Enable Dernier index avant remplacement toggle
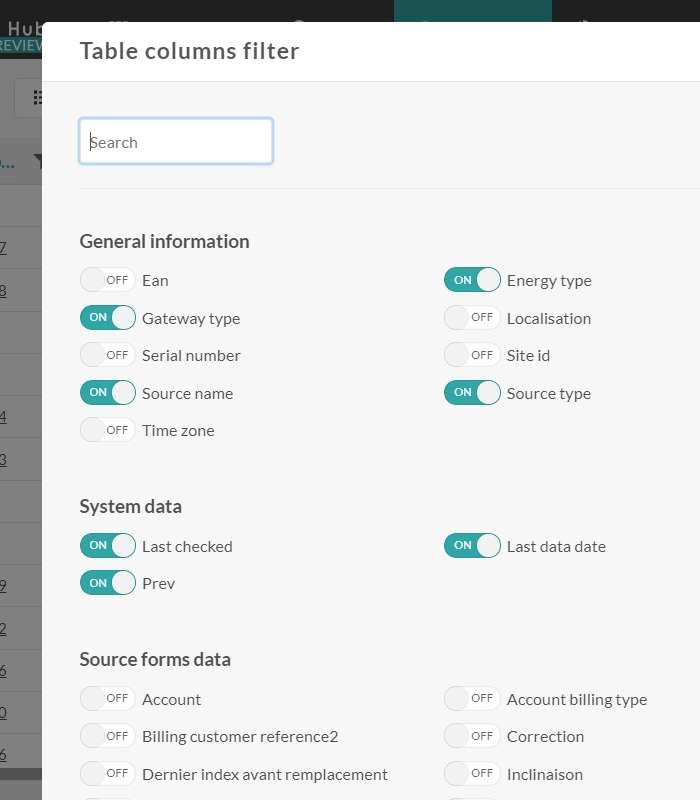This screenshot has width=700, height=800. [108, 774]
